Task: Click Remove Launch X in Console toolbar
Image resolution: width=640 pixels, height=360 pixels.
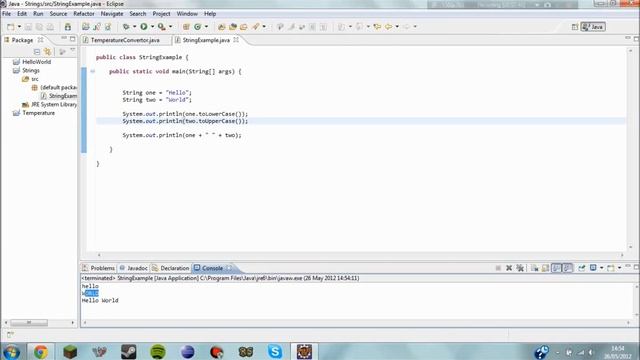Action: [509, 268]
